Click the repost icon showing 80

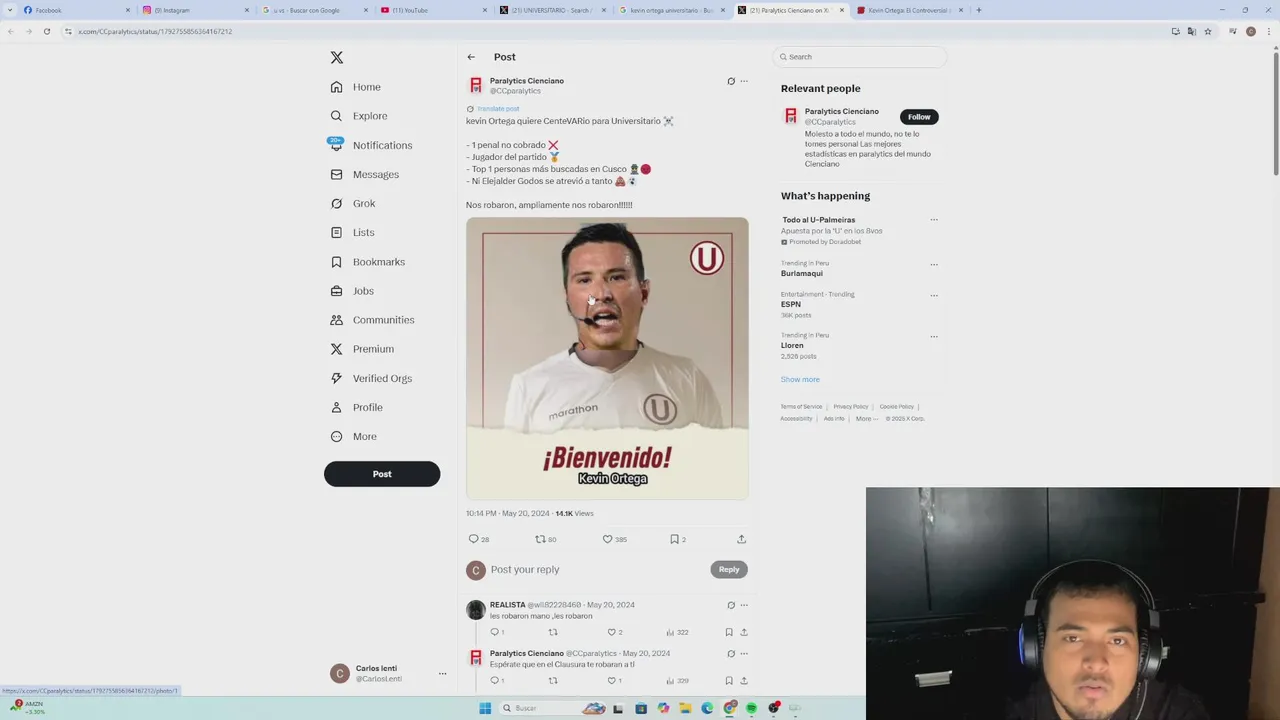540,539
